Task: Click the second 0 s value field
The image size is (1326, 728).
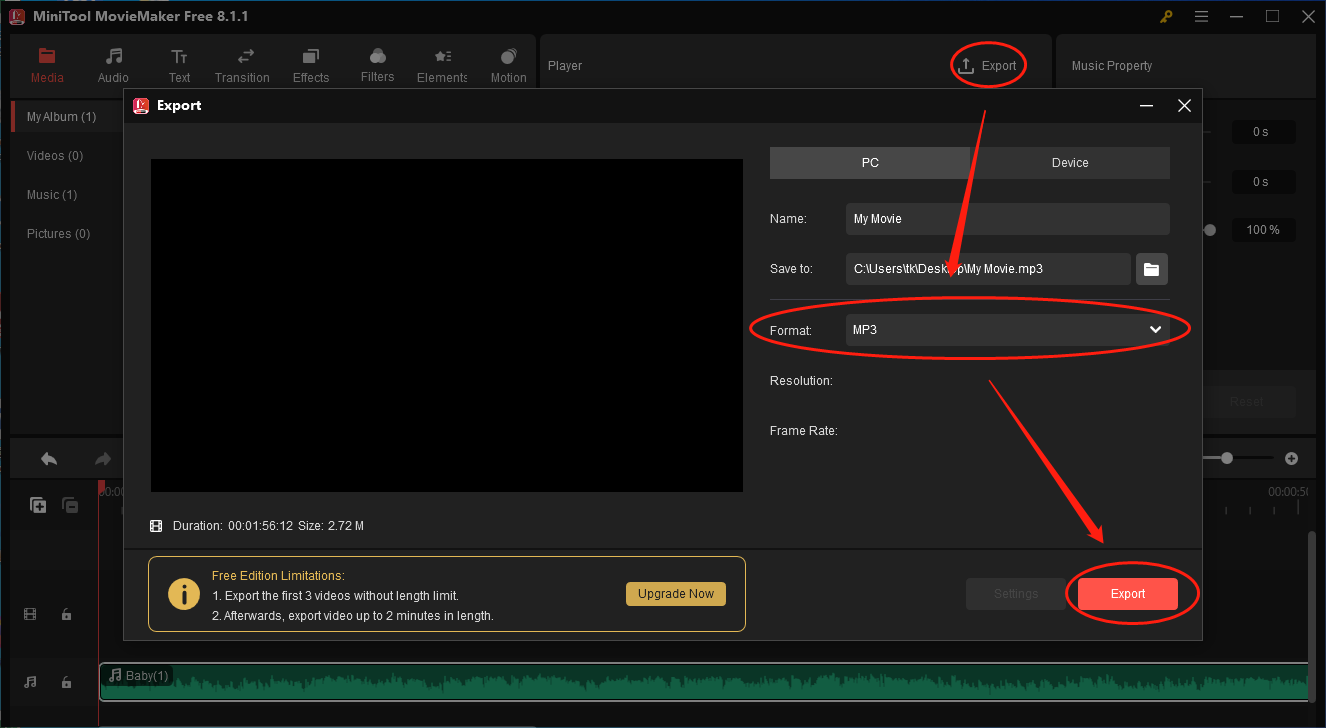Action: tap(1263, 182)
